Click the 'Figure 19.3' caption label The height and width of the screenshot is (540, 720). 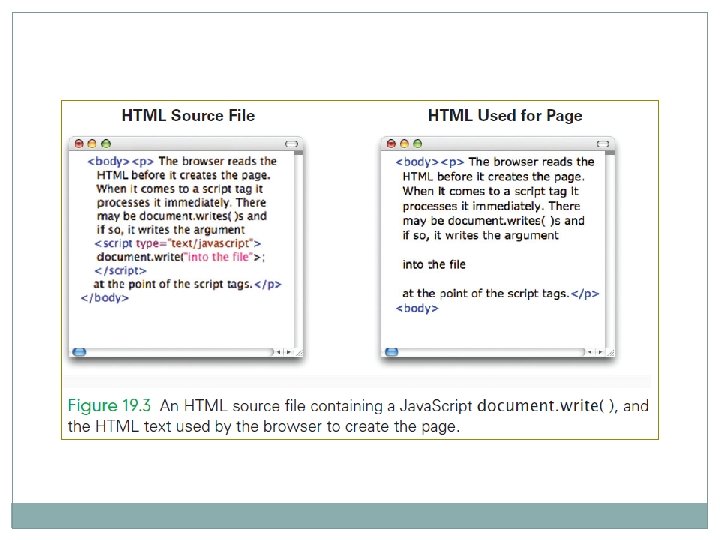pos(109,405)
